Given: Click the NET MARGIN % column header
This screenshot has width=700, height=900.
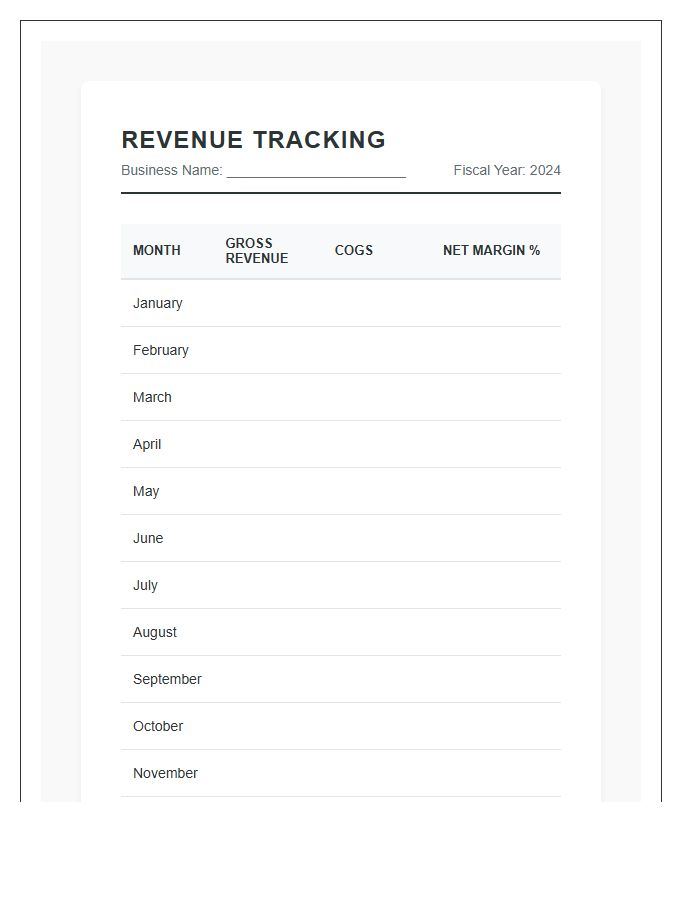Looking at the screenshot, I should [x=491, y=250].
